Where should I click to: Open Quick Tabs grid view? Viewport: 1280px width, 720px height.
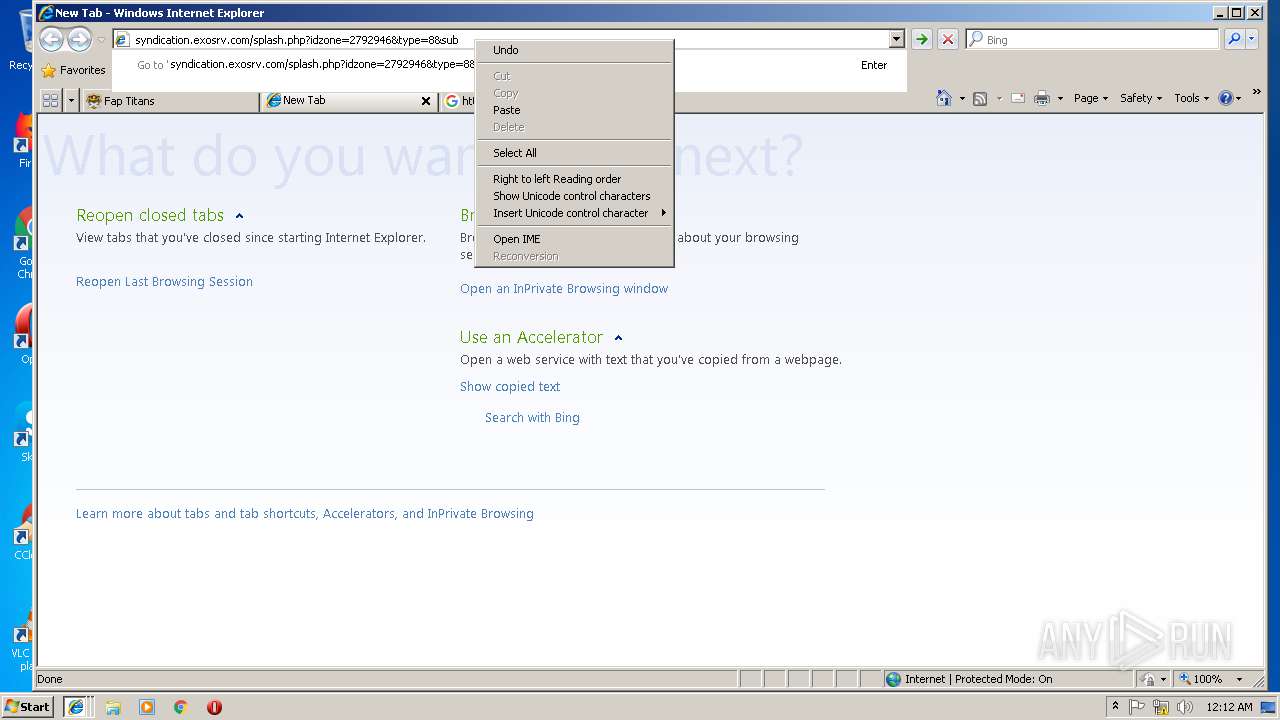click(x=50, y=100)
